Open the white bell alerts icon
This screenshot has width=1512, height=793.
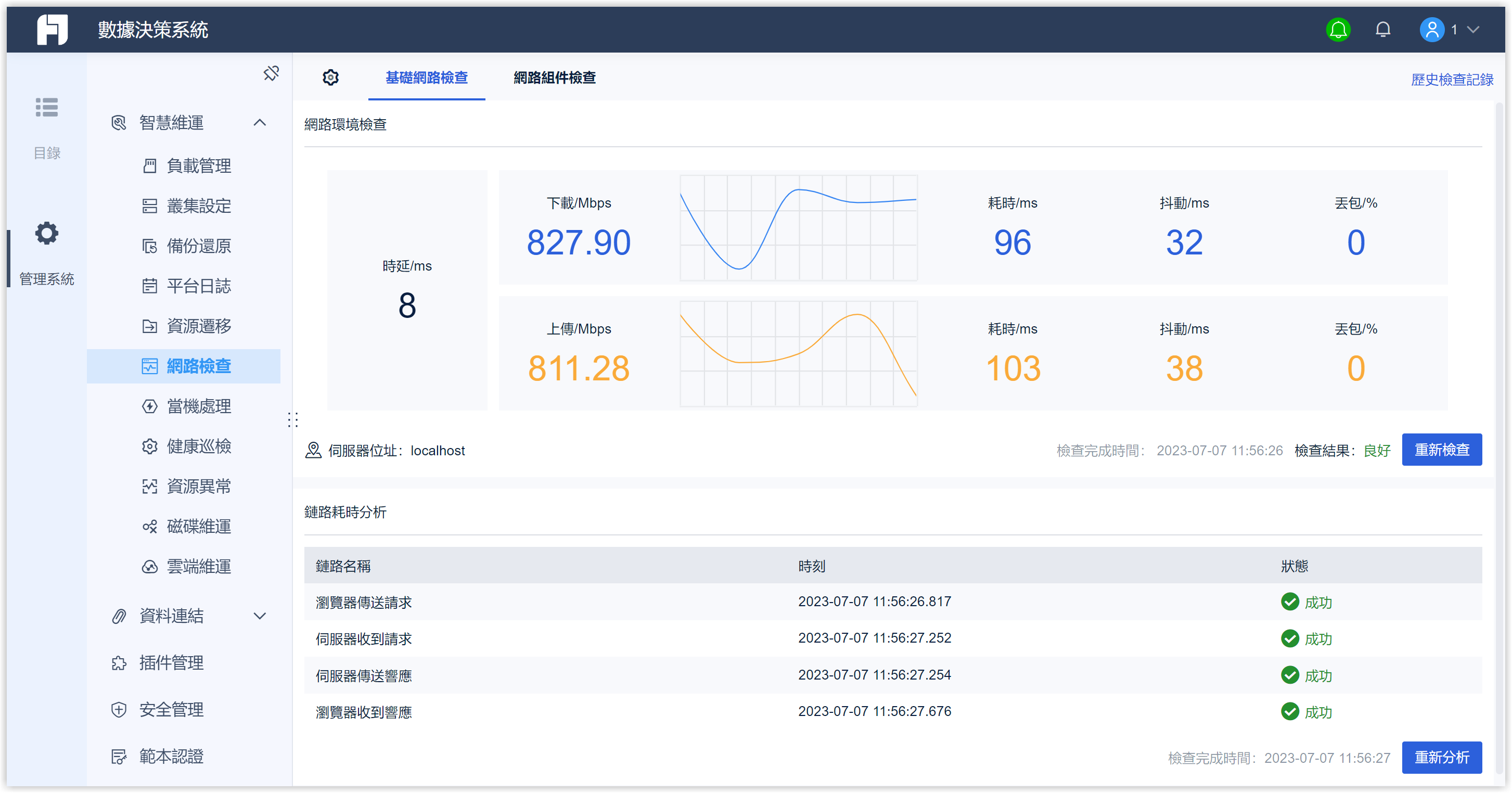1382,29
